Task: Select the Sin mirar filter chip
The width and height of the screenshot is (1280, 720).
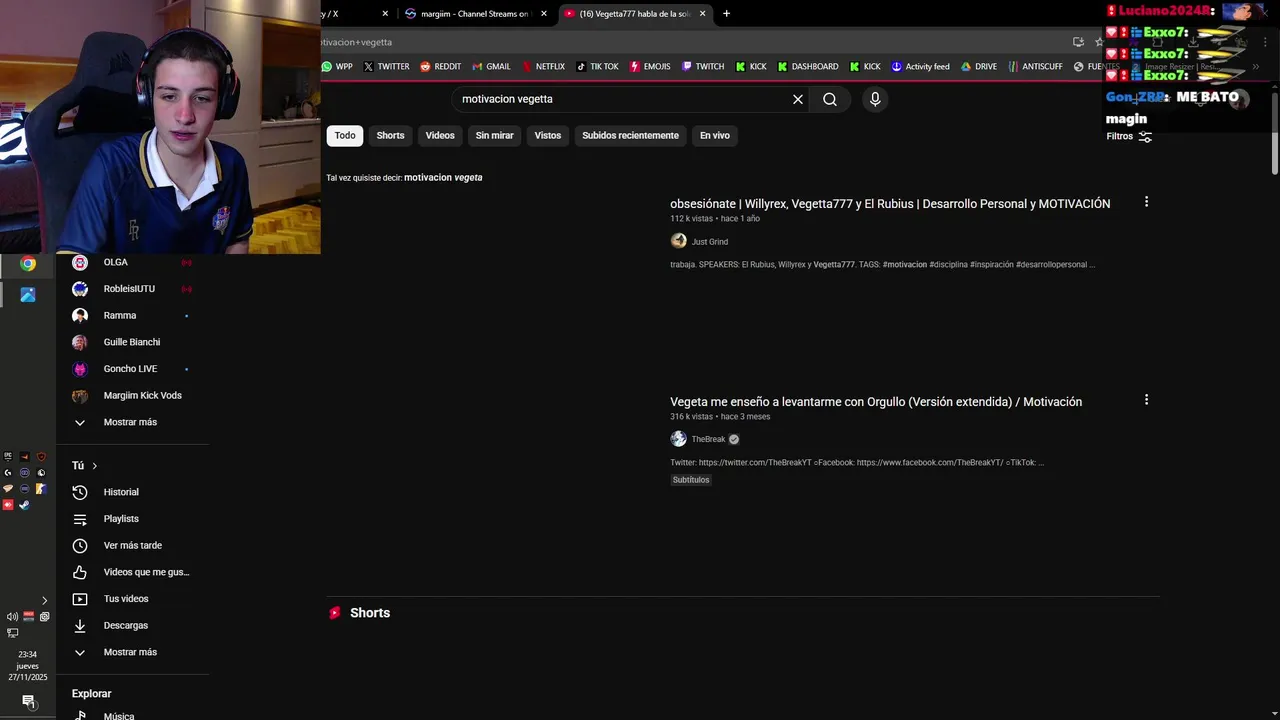Action: click(494, 135)
